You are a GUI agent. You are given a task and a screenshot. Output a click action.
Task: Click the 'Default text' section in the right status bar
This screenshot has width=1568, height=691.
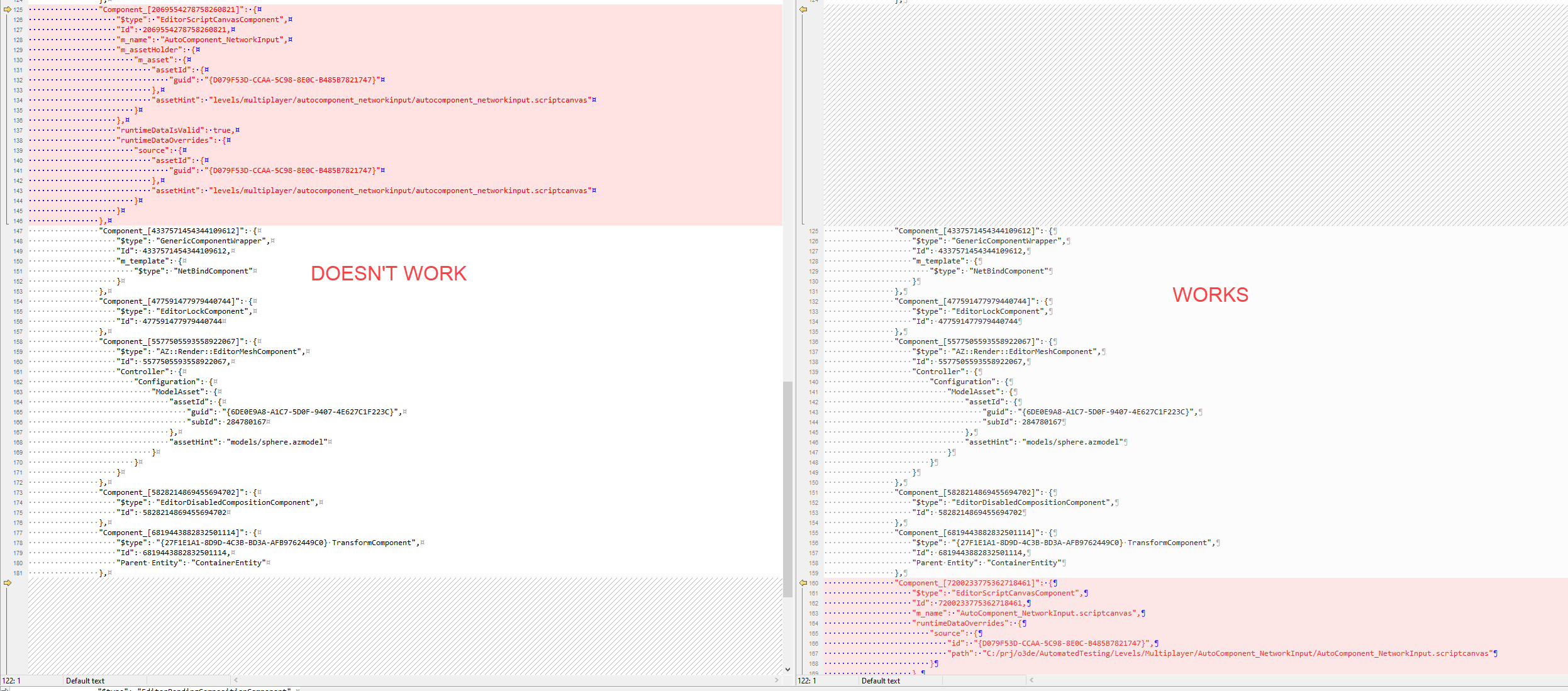881,681
